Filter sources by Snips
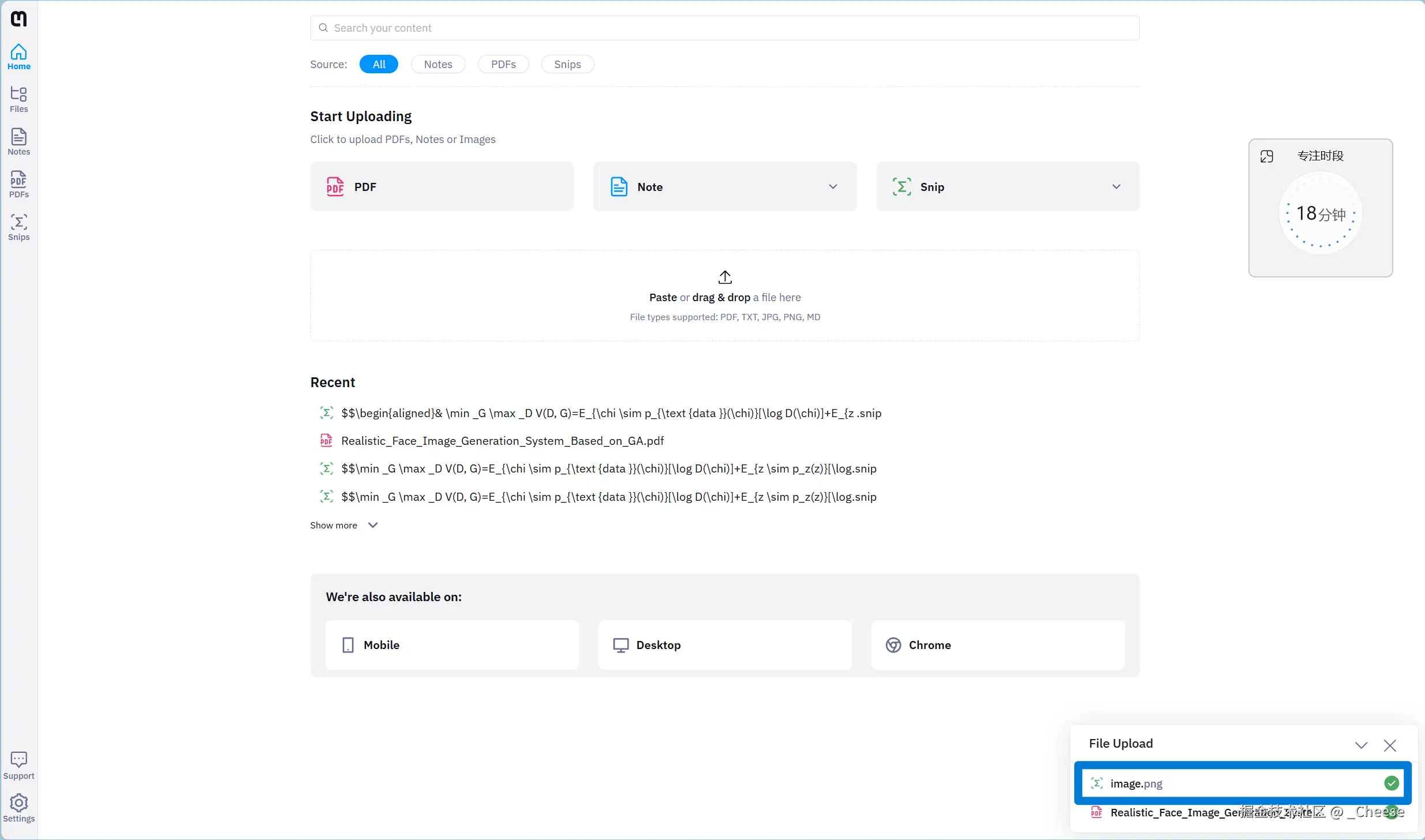 pos(567,64)
